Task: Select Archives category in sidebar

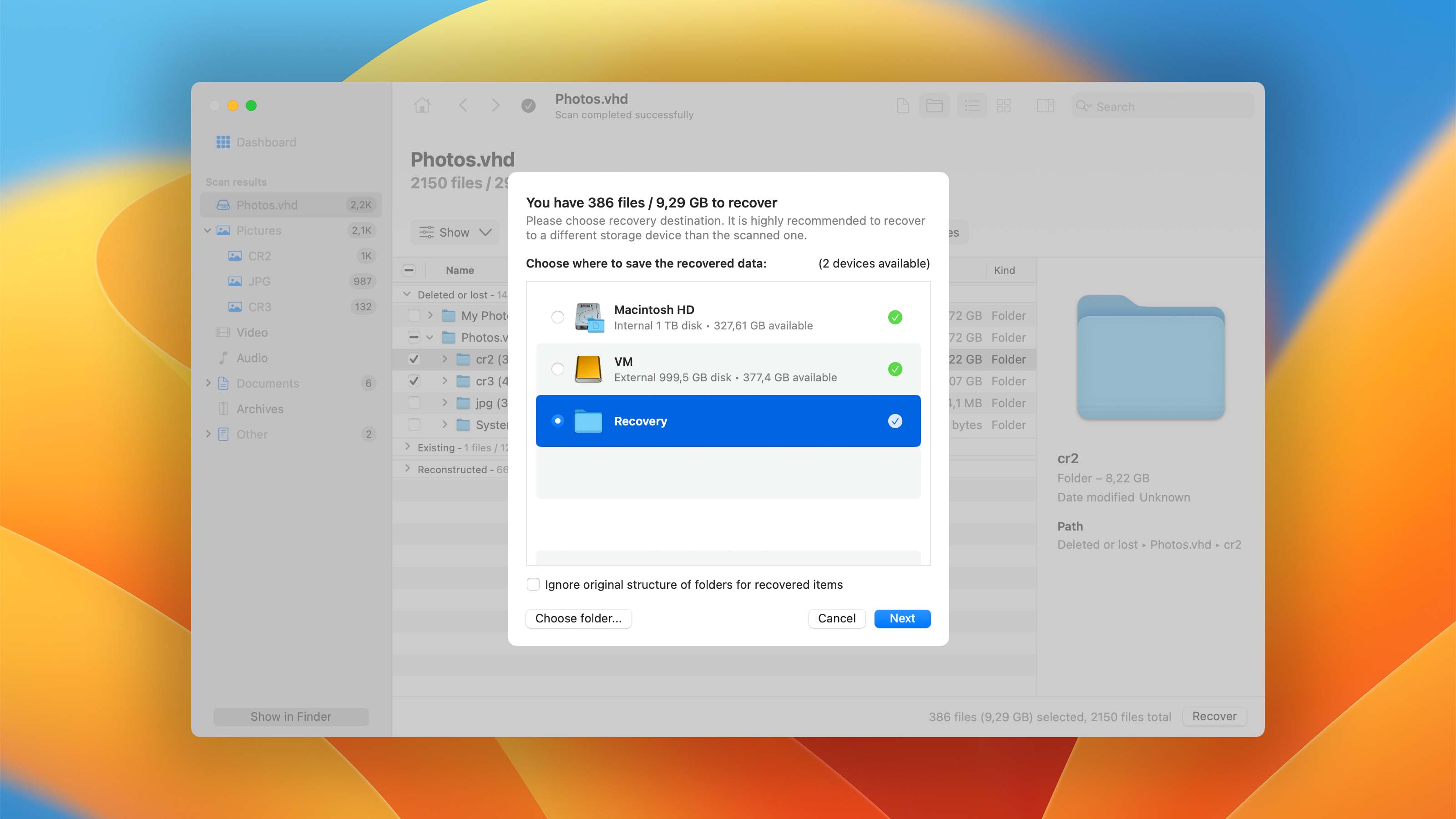Action: pos(259,409)
